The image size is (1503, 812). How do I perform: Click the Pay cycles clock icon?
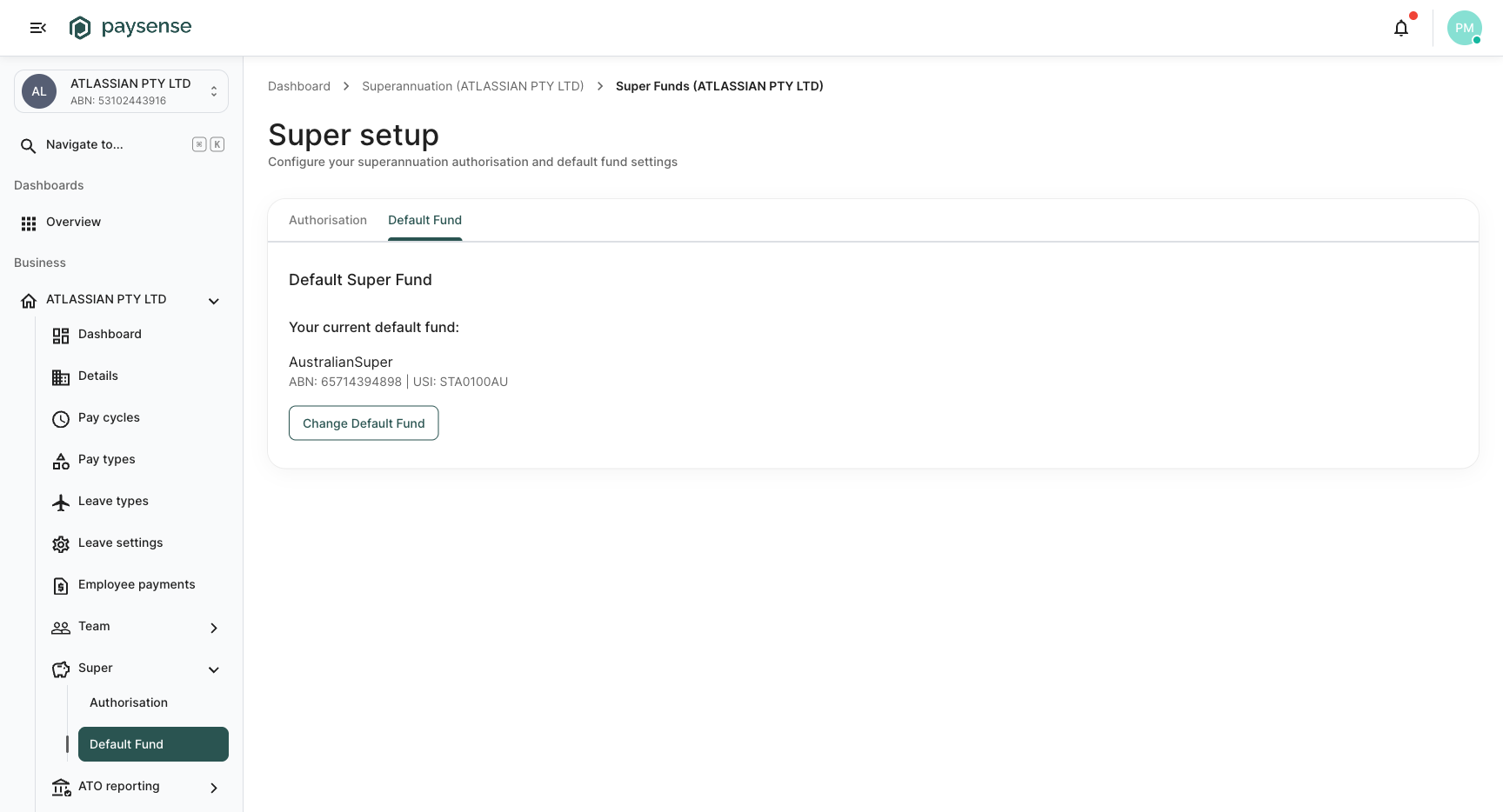pos(61,419)
